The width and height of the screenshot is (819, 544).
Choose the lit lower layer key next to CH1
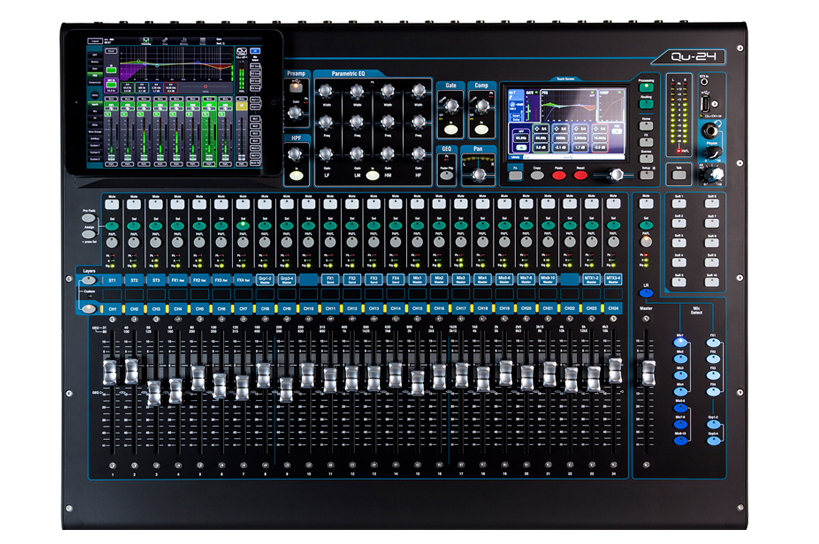pyautogui.click(x=89, y=309)
